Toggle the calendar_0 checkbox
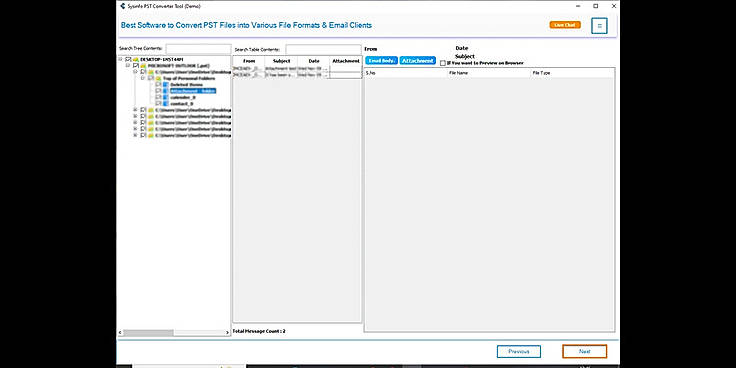736x368 pixels. point(158,97)
